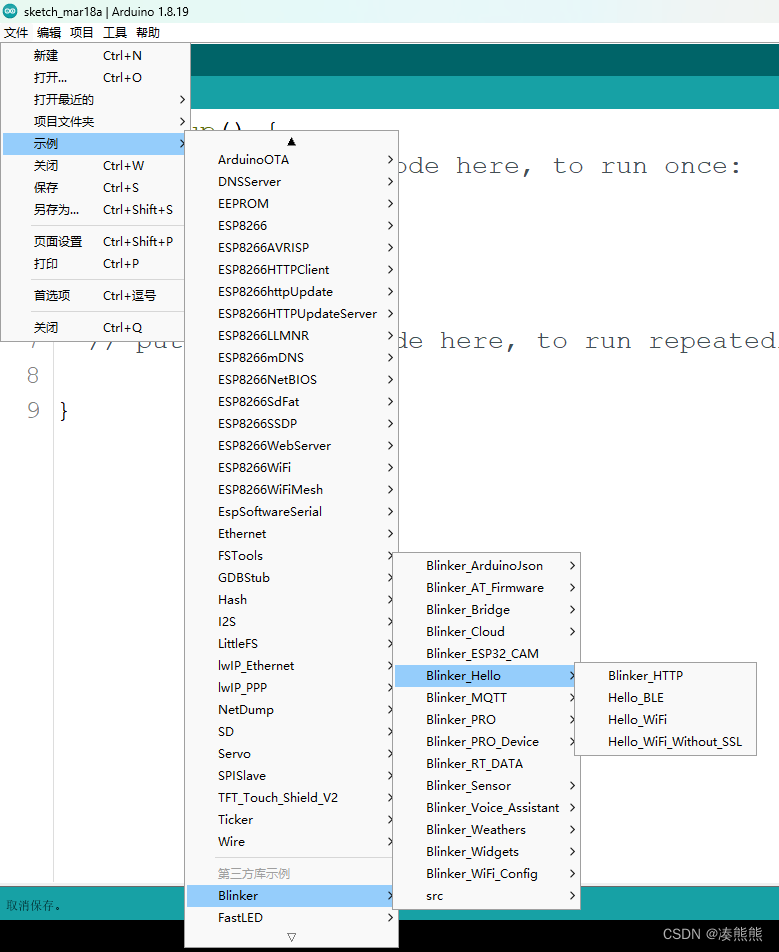Open 页面设置 from file menu
The image size is (779, 952).
(95, 242)
